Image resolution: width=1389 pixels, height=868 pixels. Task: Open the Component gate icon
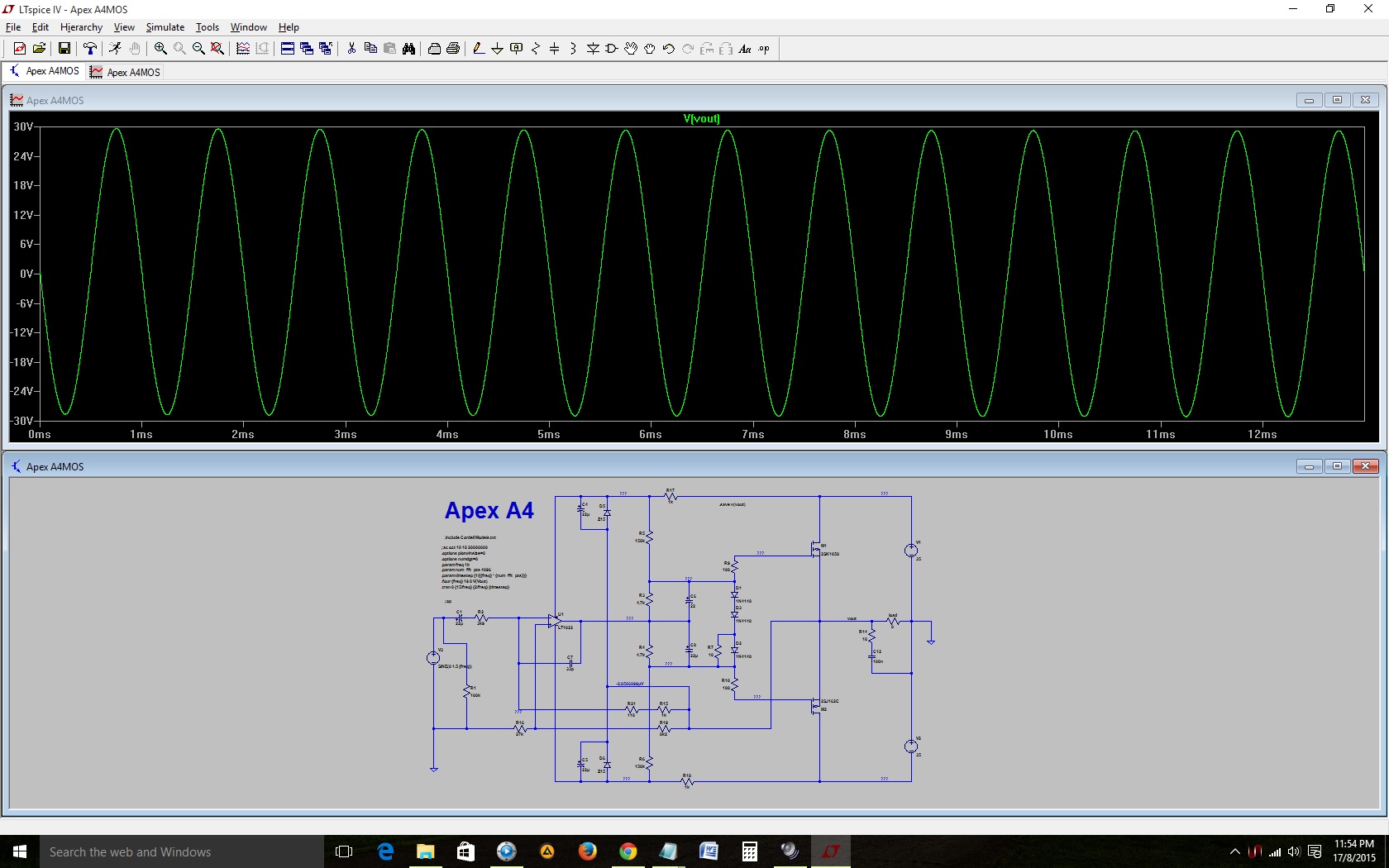pyautogui.click(x=612, y=49)
